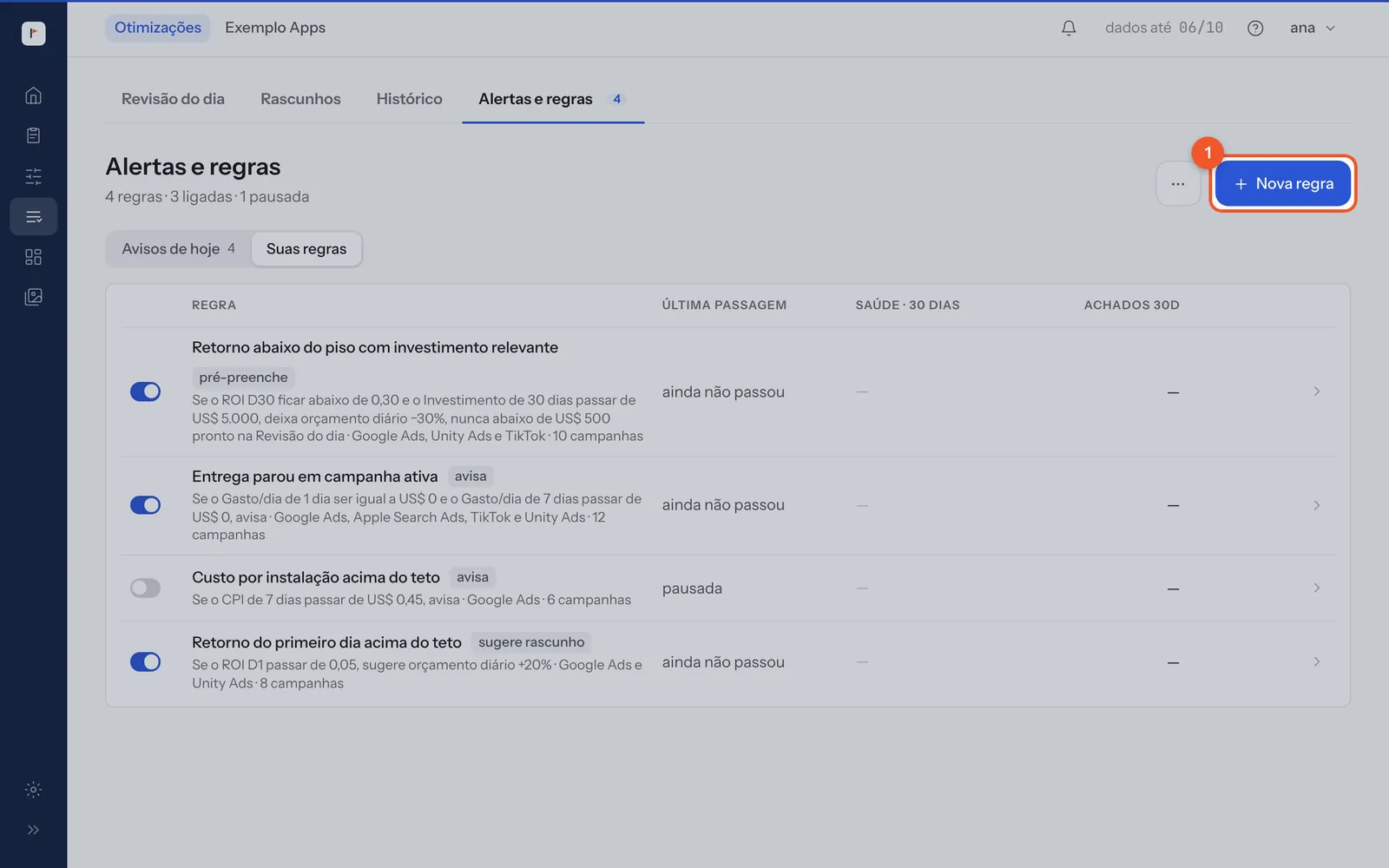Click the ÚLTIMA PASSAGEM column header
Screen dimensions: 1389x868
(x=724, y=306)
